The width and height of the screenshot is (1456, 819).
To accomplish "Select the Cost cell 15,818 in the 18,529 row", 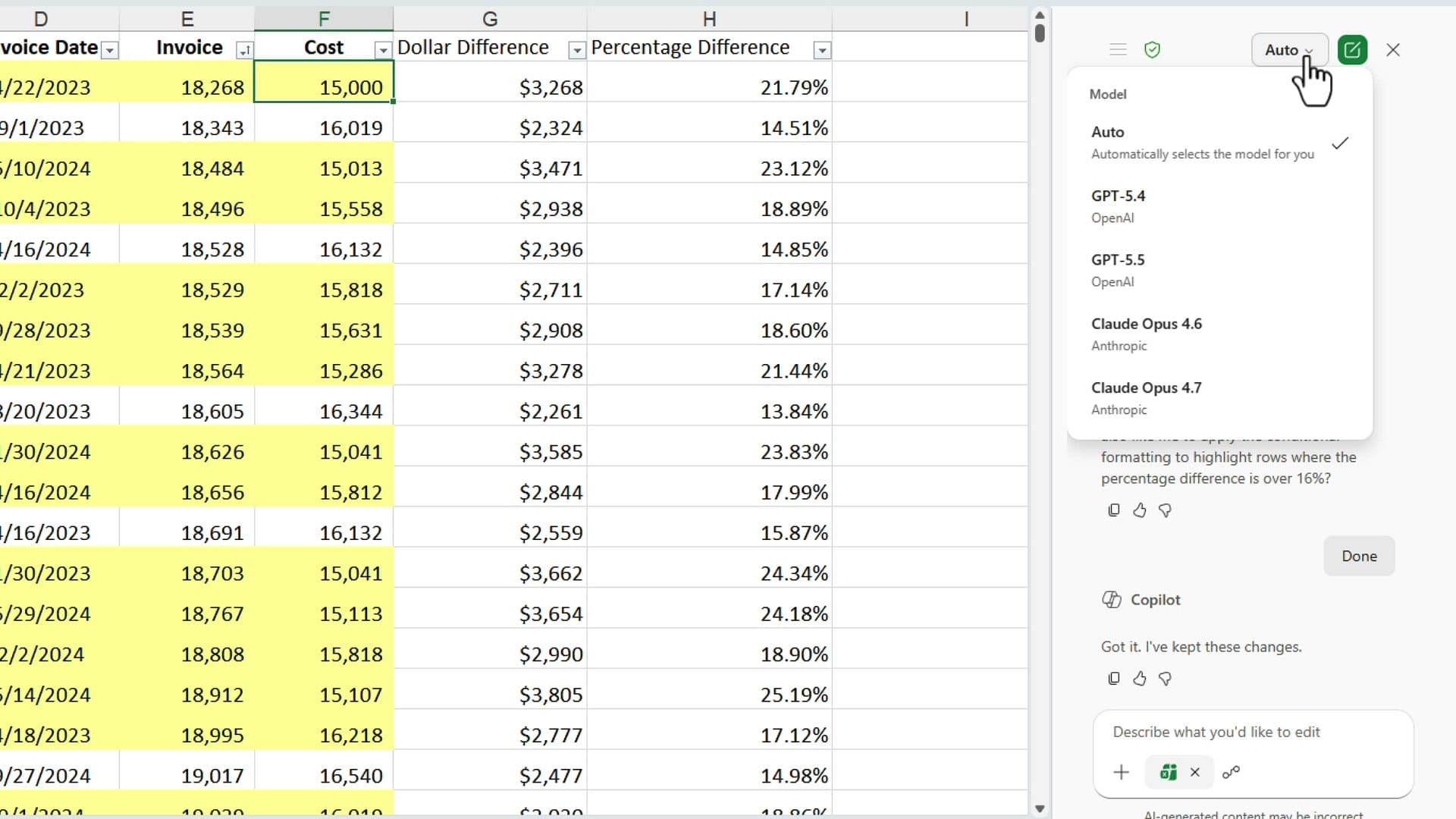I will pos(324,284).
